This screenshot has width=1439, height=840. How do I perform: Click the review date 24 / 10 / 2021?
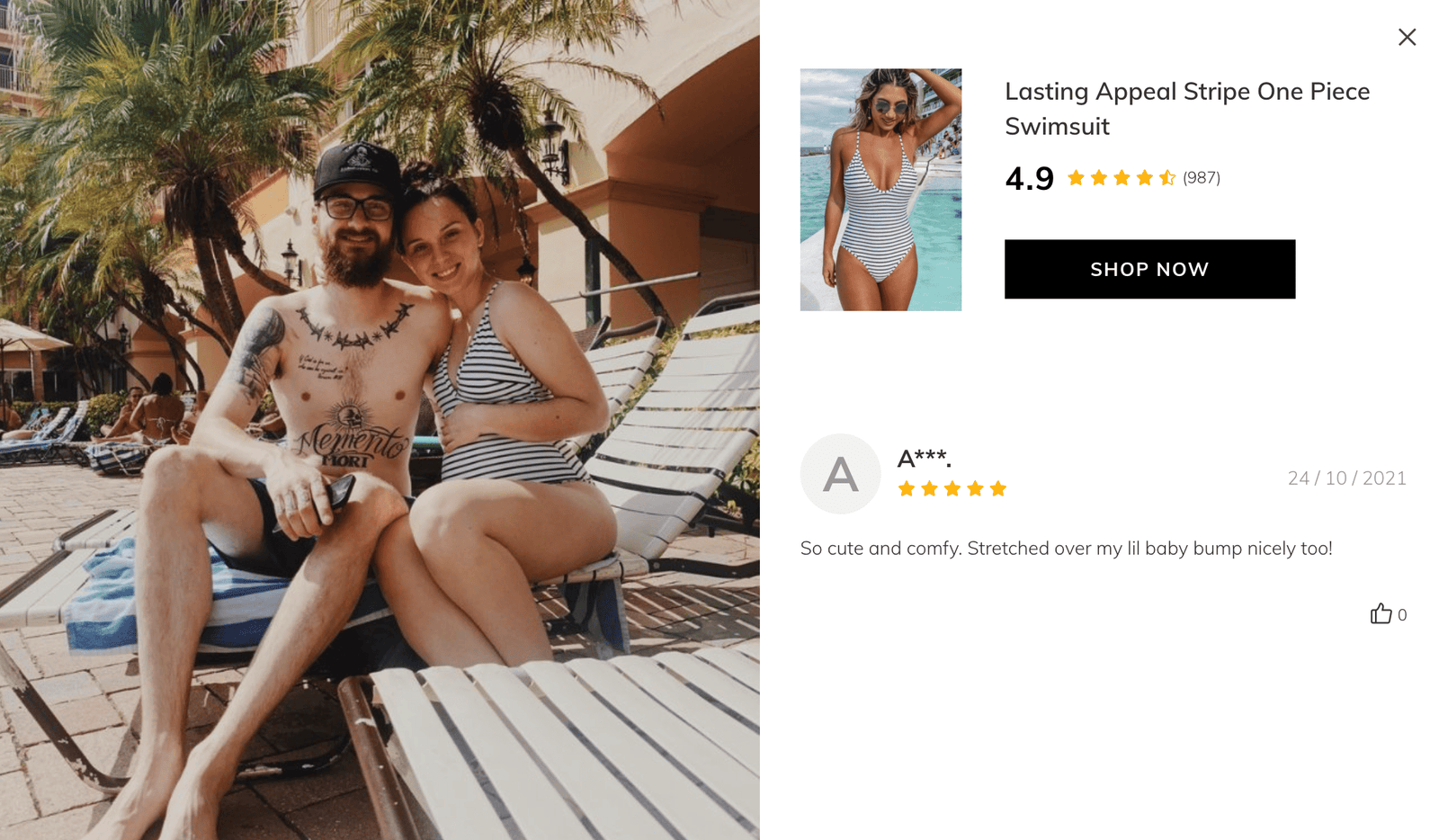tap(1346, 478)
